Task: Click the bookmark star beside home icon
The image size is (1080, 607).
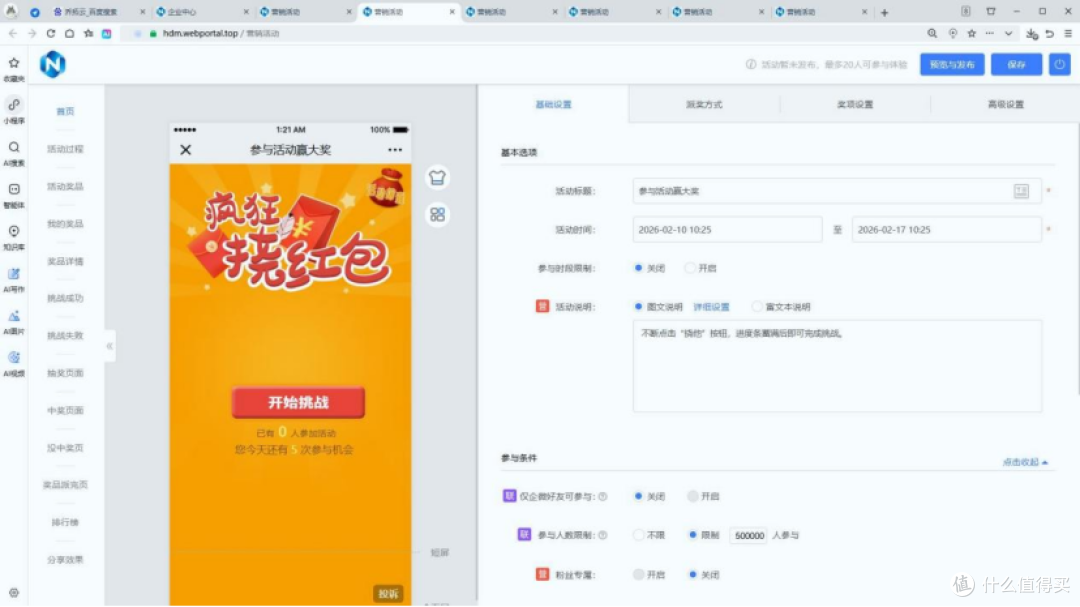Action: pos(89,33)
